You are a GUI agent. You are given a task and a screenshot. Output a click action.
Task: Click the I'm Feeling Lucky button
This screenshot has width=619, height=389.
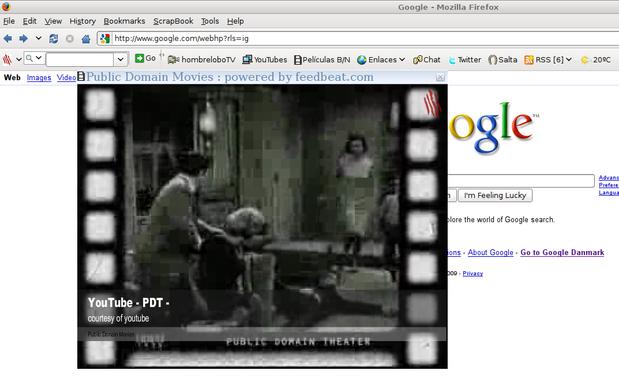495,195
